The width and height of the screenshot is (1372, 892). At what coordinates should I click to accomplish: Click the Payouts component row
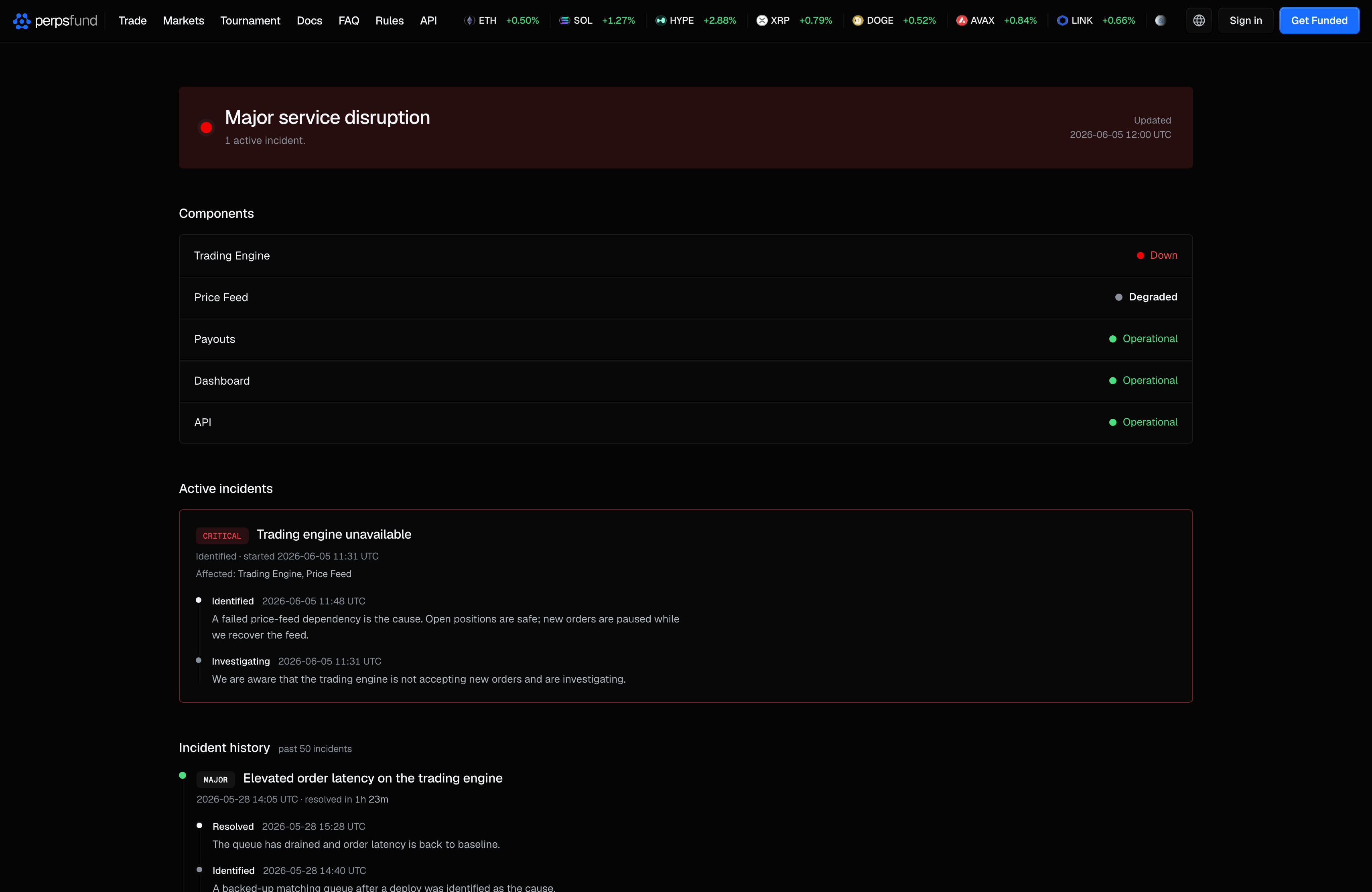[x=686, y=339]
